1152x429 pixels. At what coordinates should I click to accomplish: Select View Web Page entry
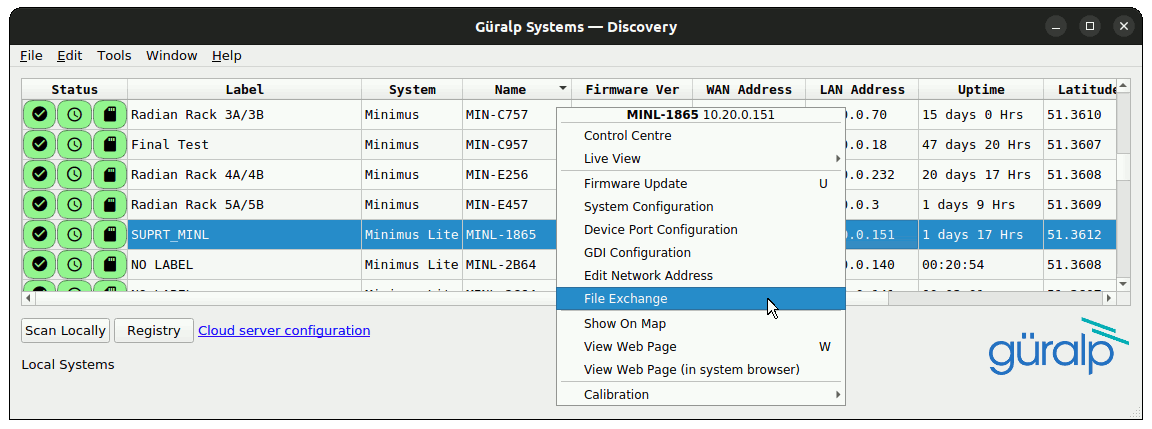701,347
